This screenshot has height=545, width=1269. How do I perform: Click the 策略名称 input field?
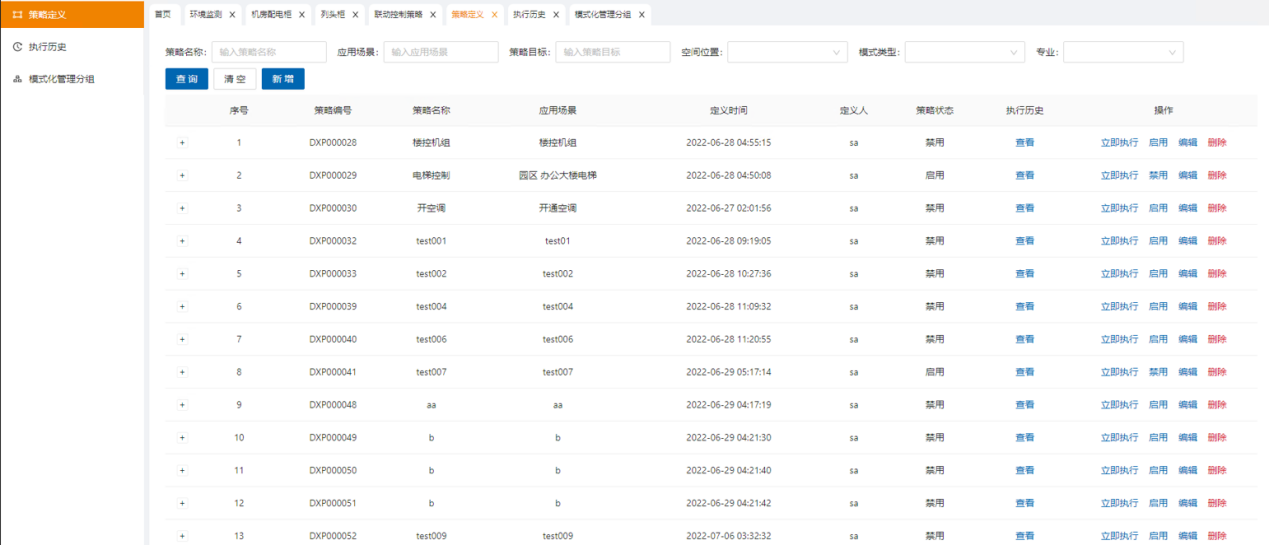(269, 52)
